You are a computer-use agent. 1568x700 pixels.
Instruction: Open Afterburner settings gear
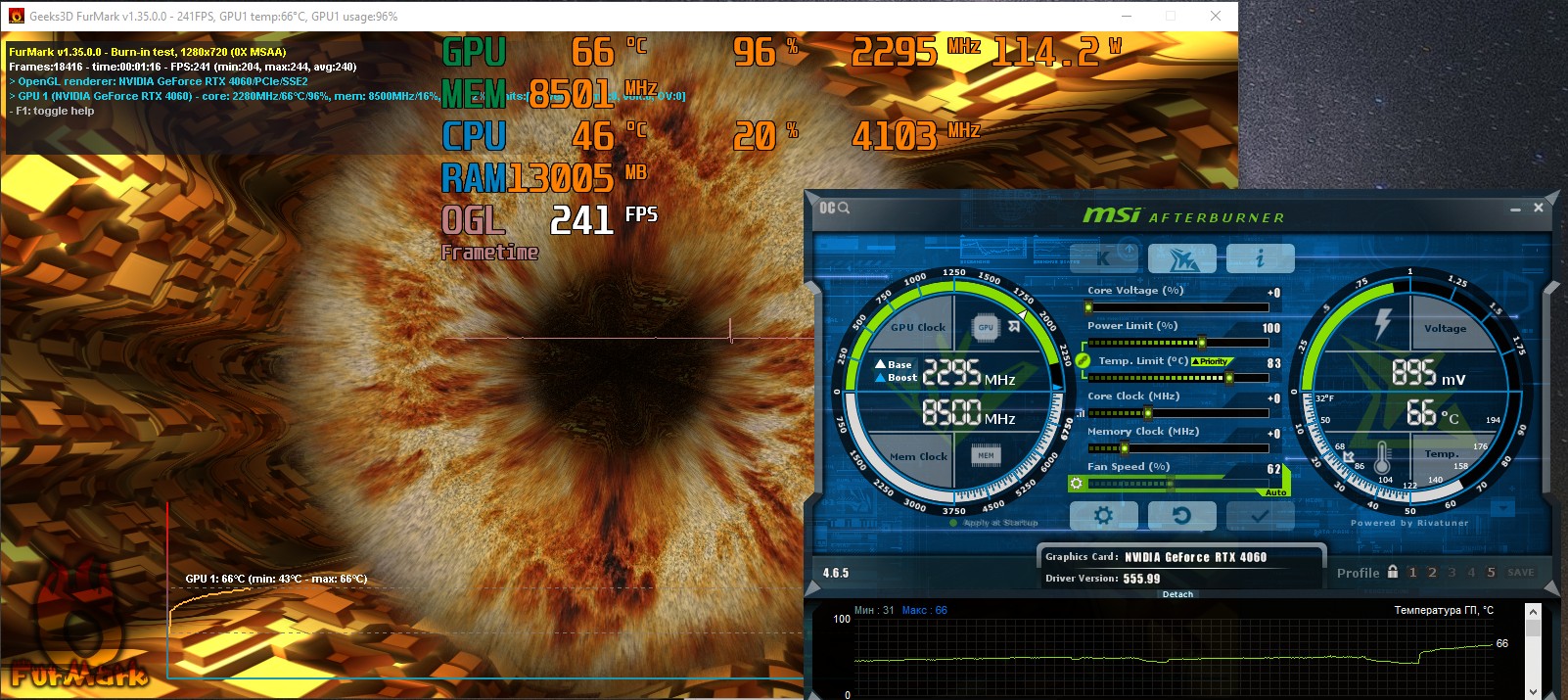pyautogui.click(x=1104, y=515)
